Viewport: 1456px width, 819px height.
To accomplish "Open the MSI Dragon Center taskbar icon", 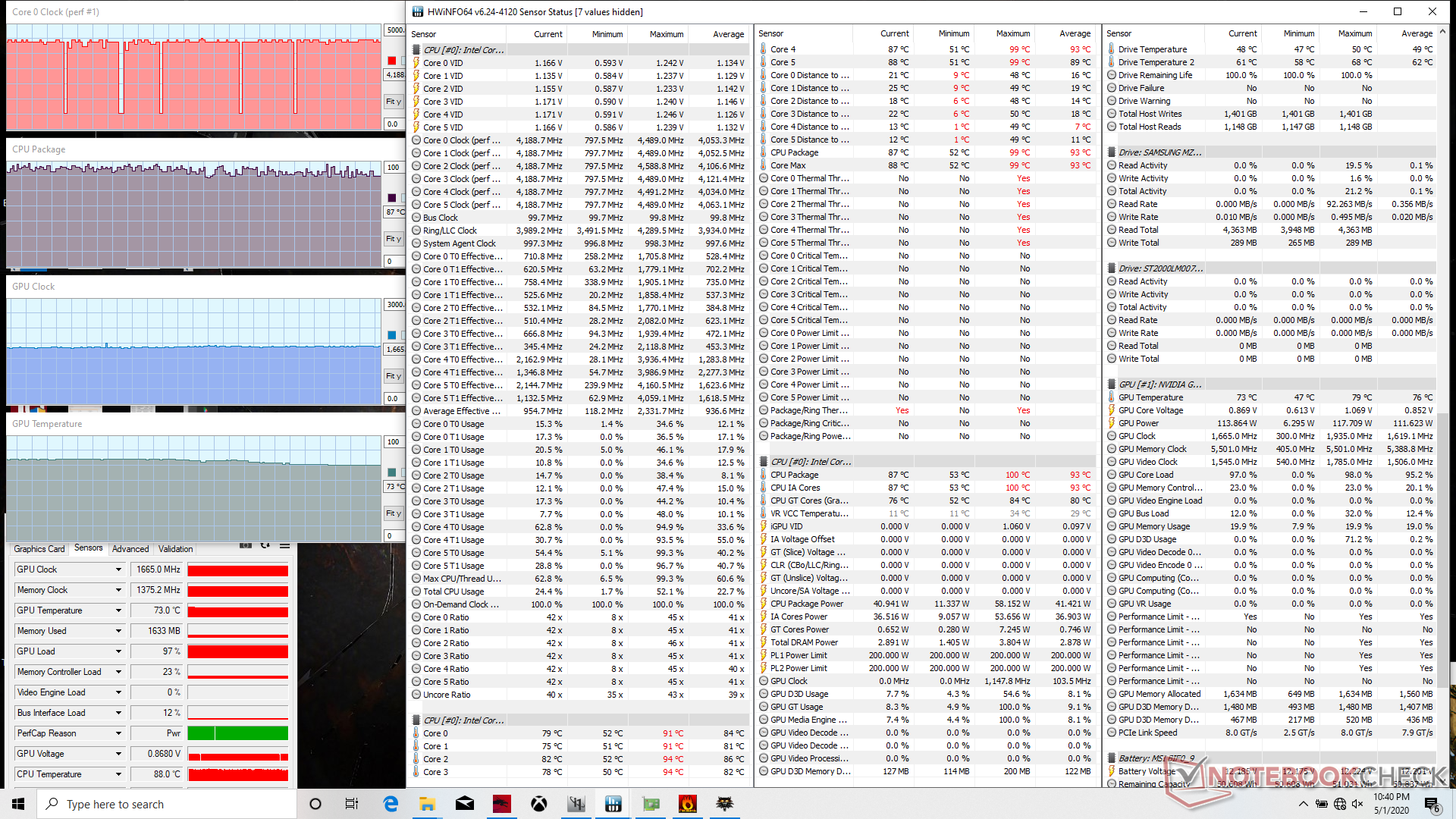I will tap(502, 804).
